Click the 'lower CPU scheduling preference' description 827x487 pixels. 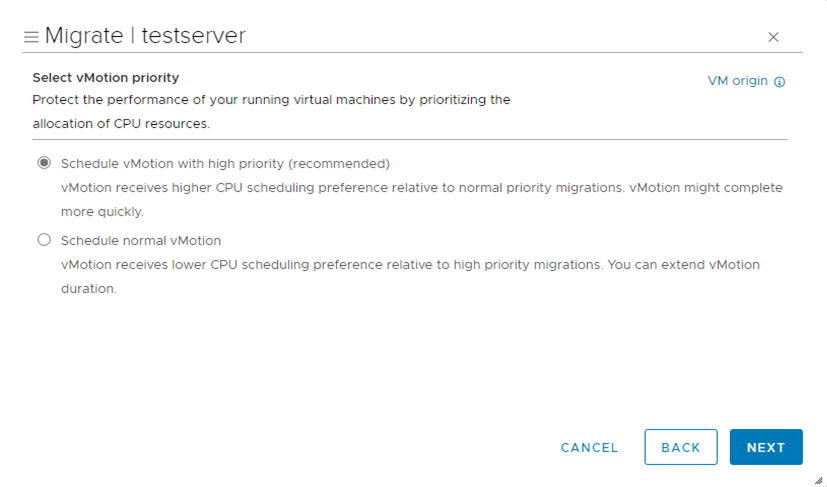point(410,265)
